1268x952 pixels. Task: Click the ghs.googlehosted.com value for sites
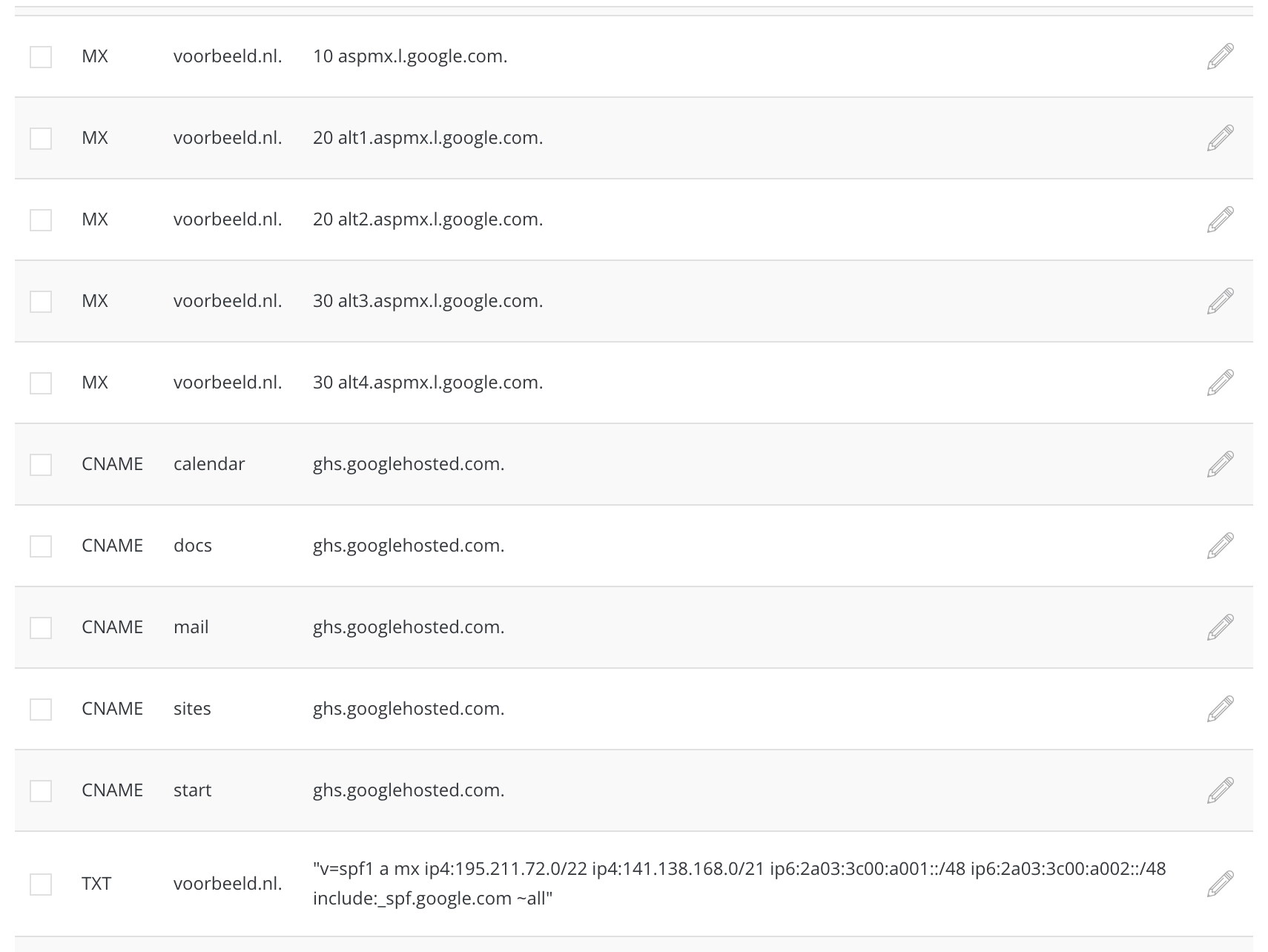tap(409, 708)
